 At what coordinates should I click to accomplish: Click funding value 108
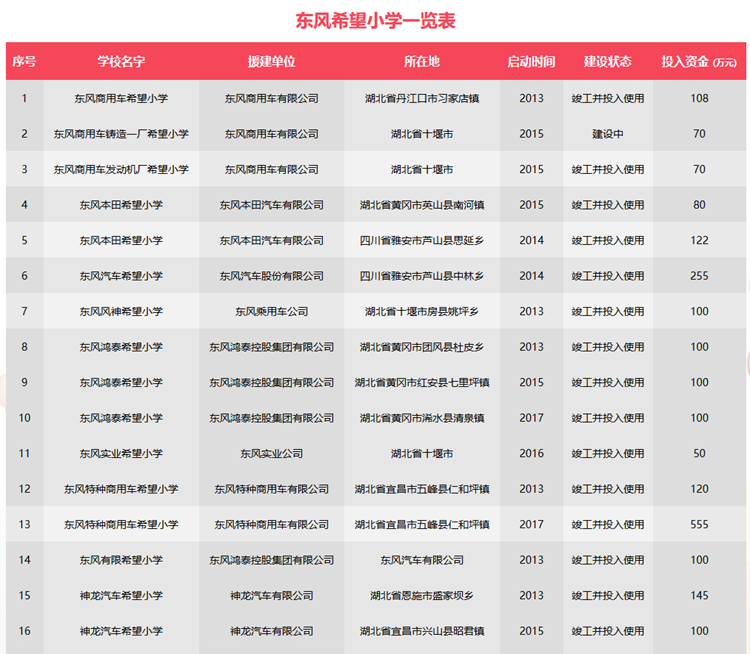point(699,99)
